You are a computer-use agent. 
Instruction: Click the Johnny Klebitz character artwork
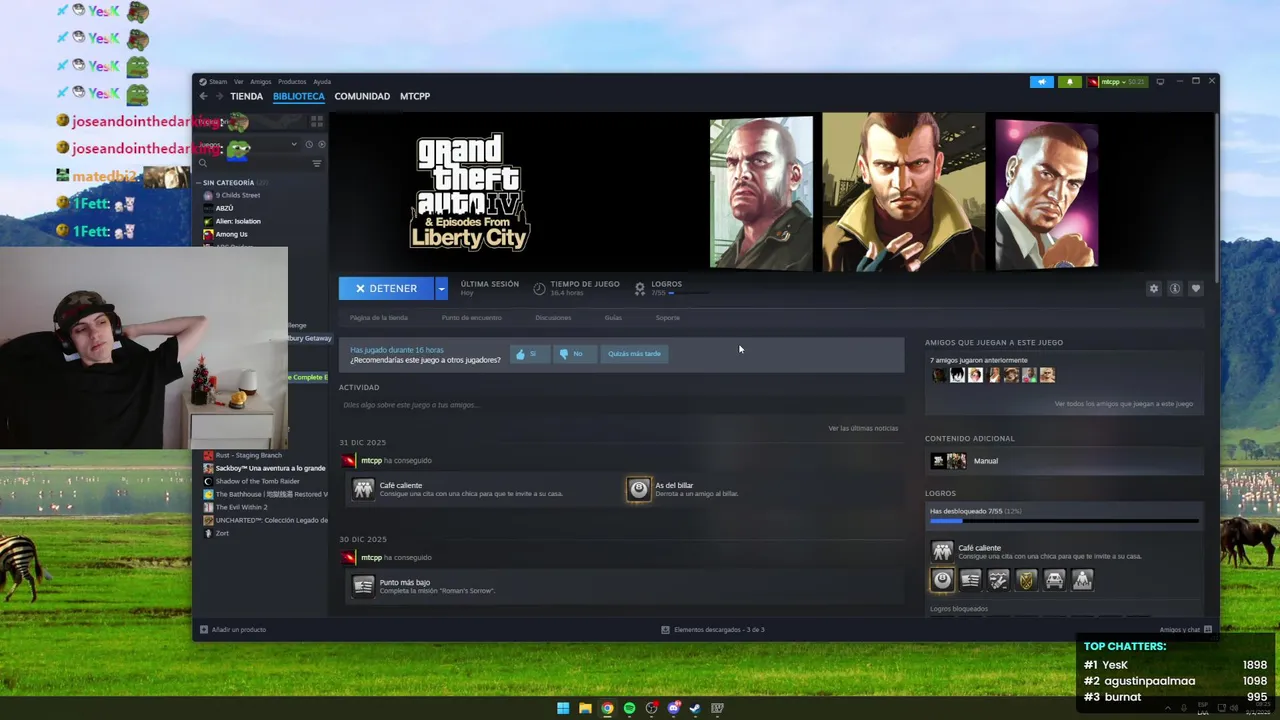pyautogui.click(x=762, y=193)
